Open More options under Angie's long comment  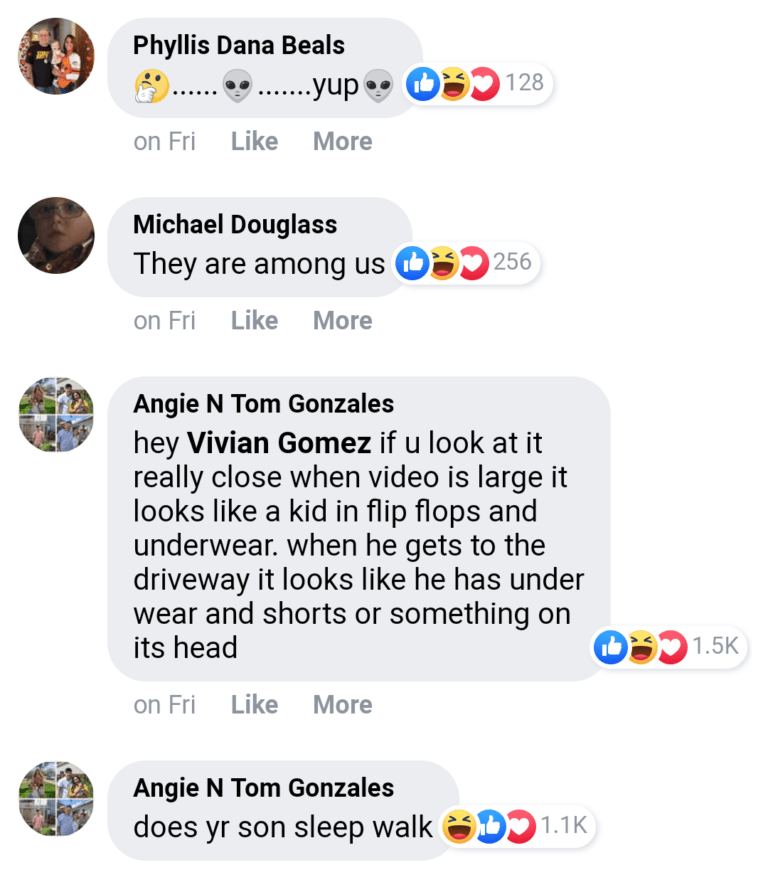coord(342,705)
